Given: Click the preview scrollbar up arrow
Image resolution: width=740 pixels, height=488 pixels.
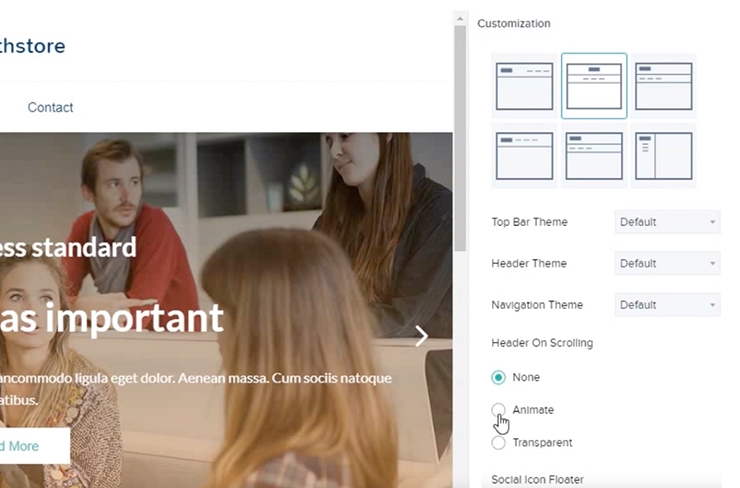Looking at the screenshot, I should click(x=460, y=19).
